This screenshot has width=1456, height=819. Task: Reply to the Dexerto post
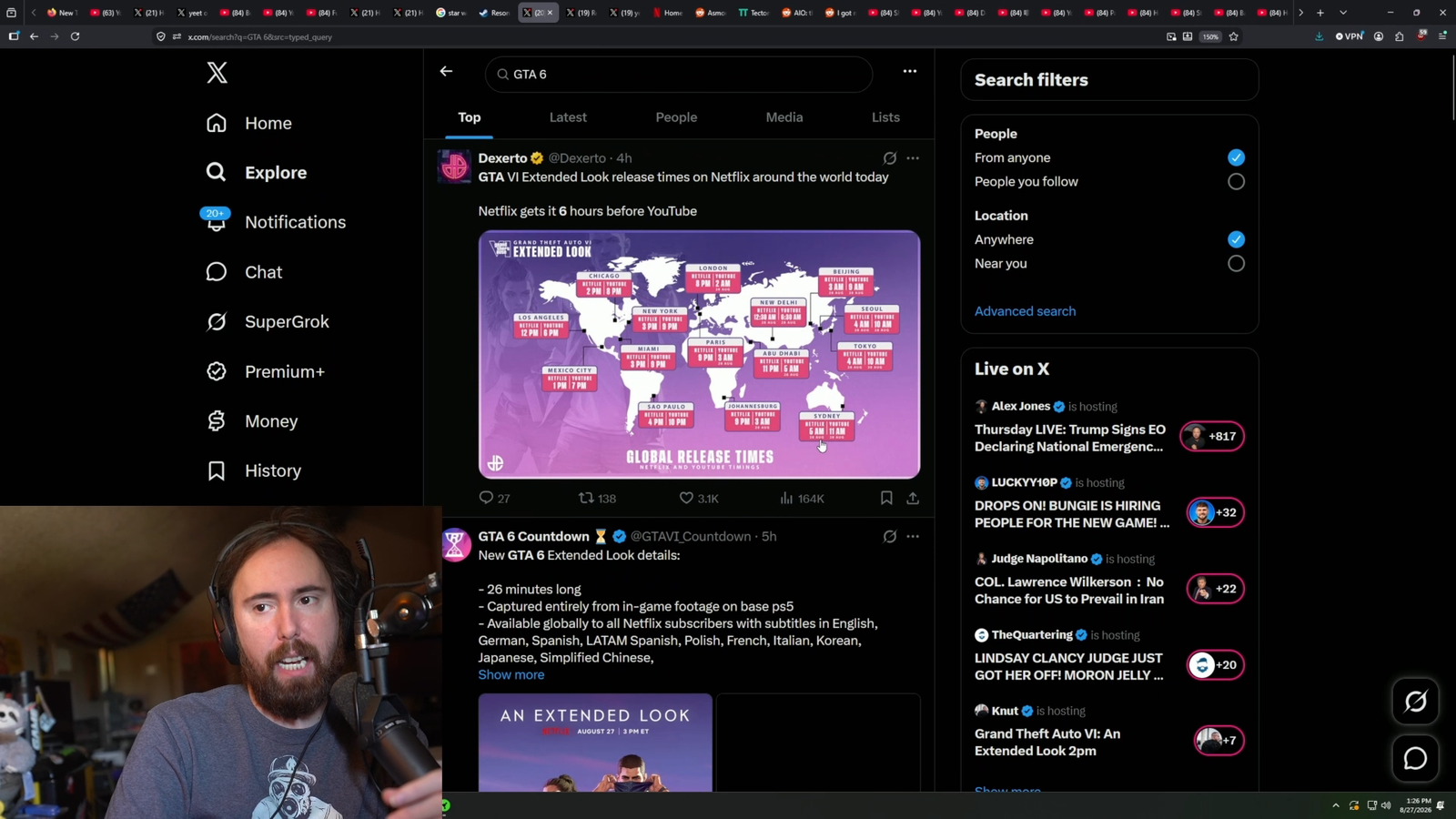click(494, 498)
